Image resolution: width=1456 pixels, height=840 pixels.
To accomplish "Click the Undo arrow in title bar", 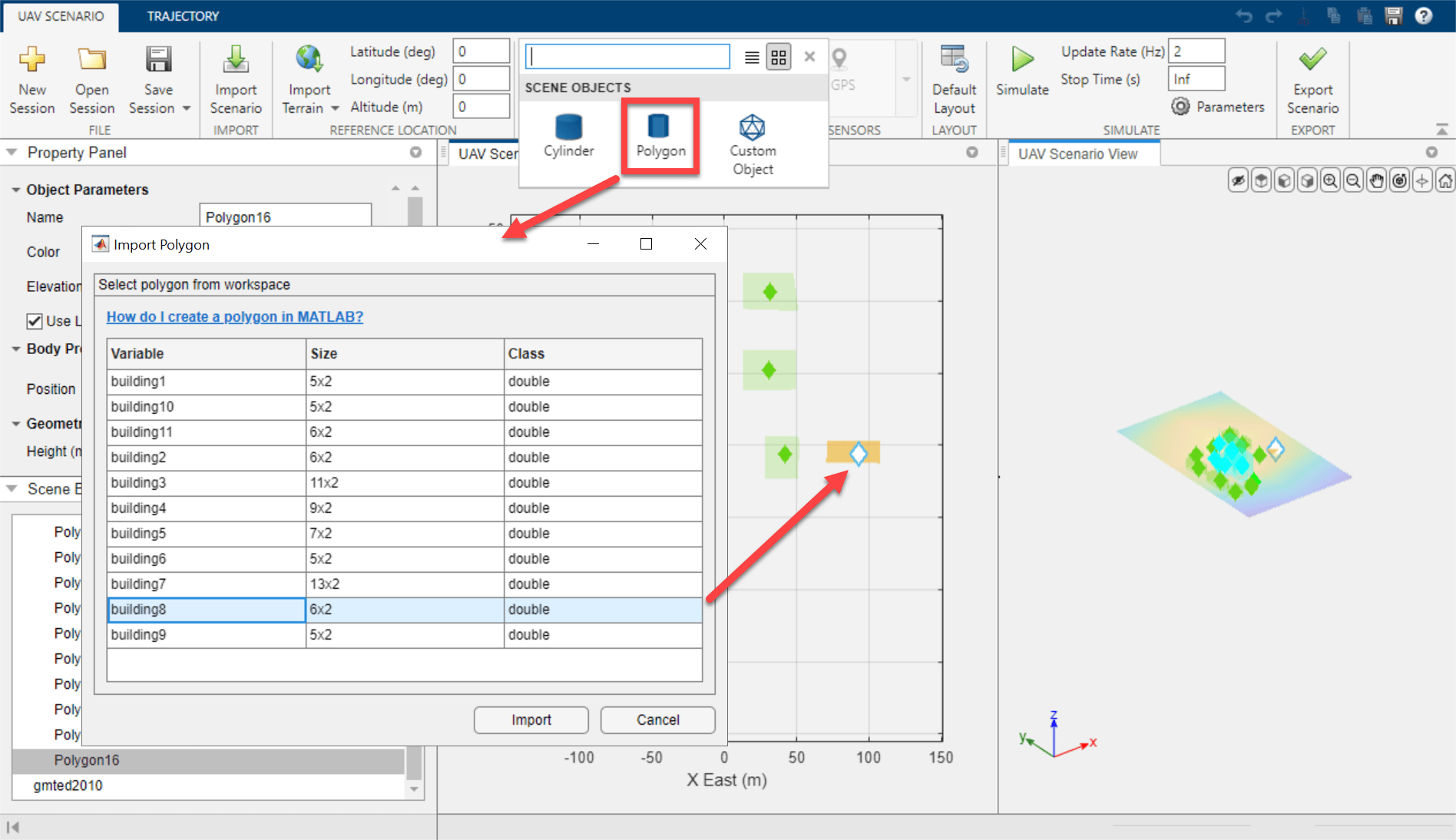I will point(1244,16).
